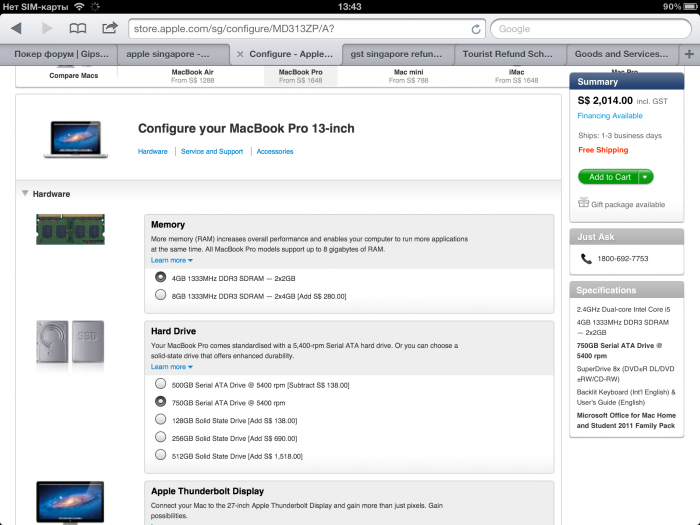Jump to Service and Support link

pyautogui.click(x=212, y=152)
